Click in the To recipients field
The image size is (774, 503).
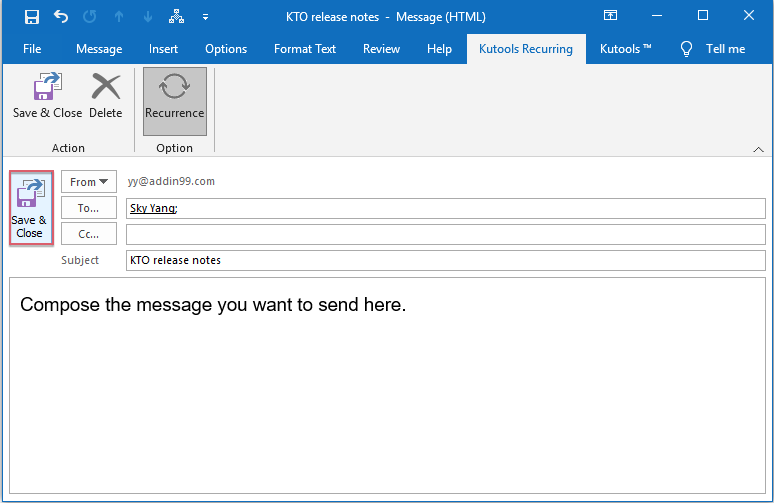(446, 208)
